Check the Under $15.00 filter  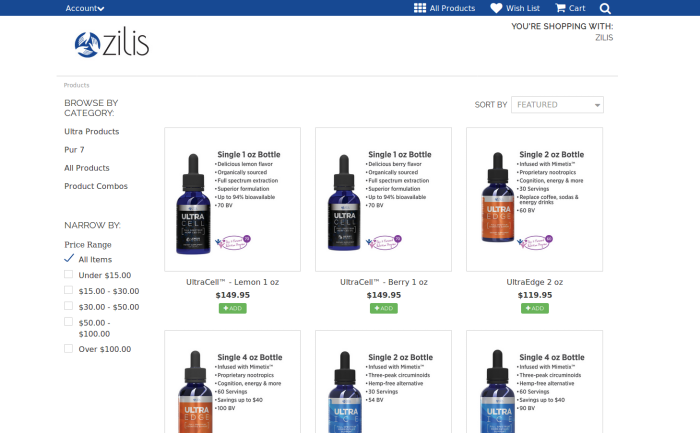[x=68, y=274]
